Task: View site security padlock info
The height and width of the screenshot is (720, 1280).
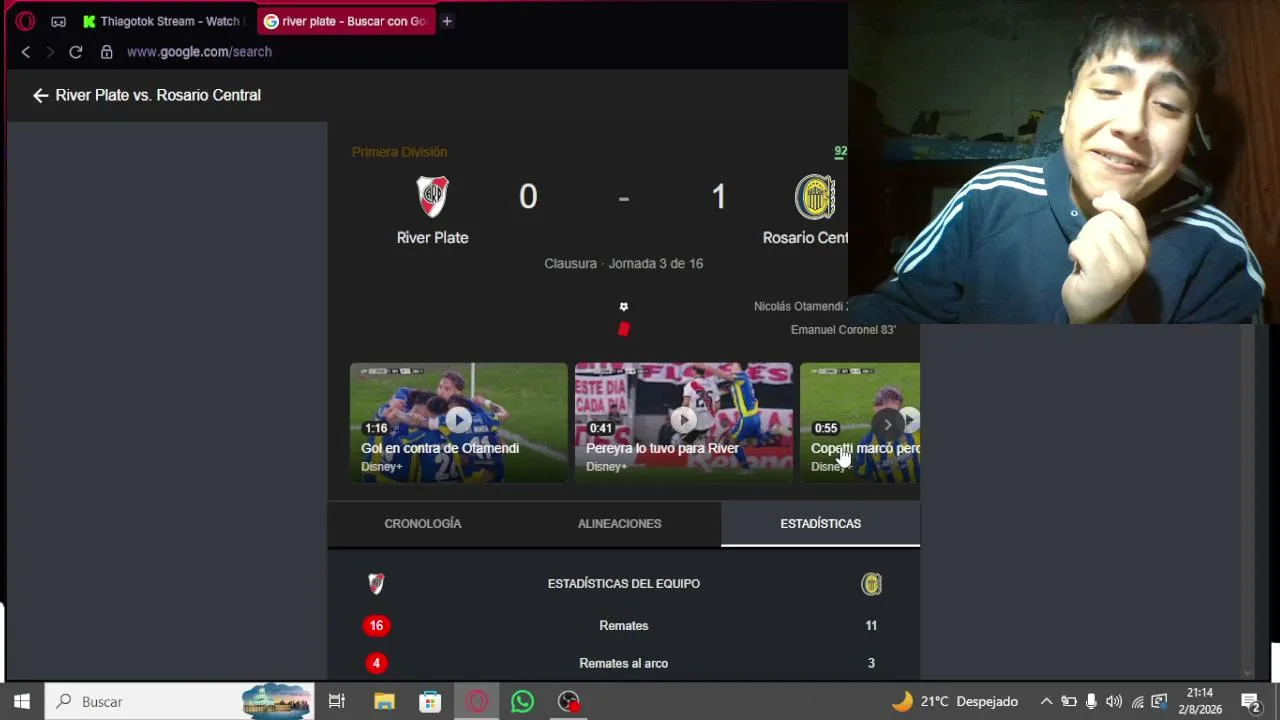Action: coord(107,52)
